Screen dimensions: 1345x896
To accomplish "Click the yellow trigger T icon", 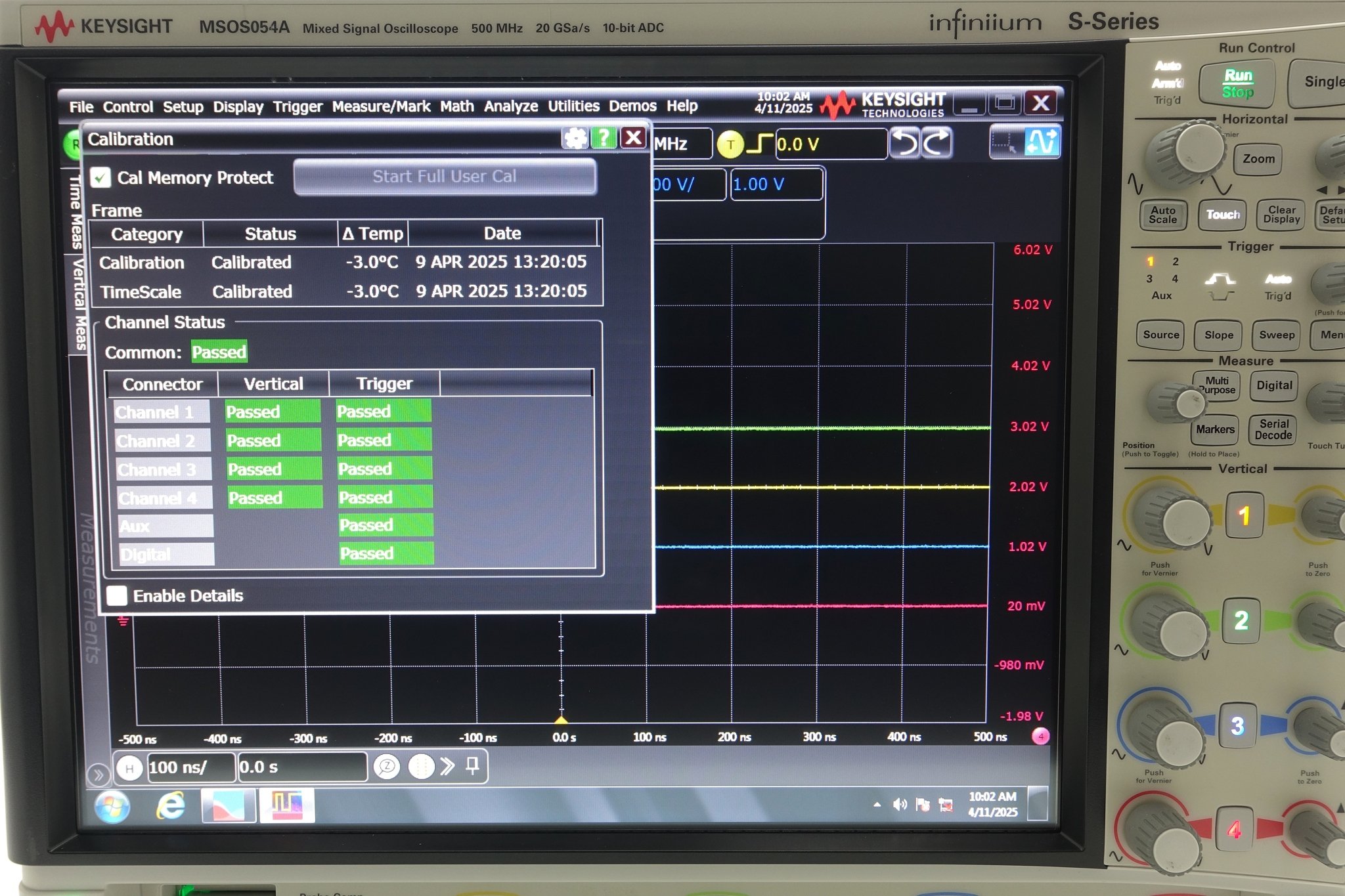I will coord(730,144).
